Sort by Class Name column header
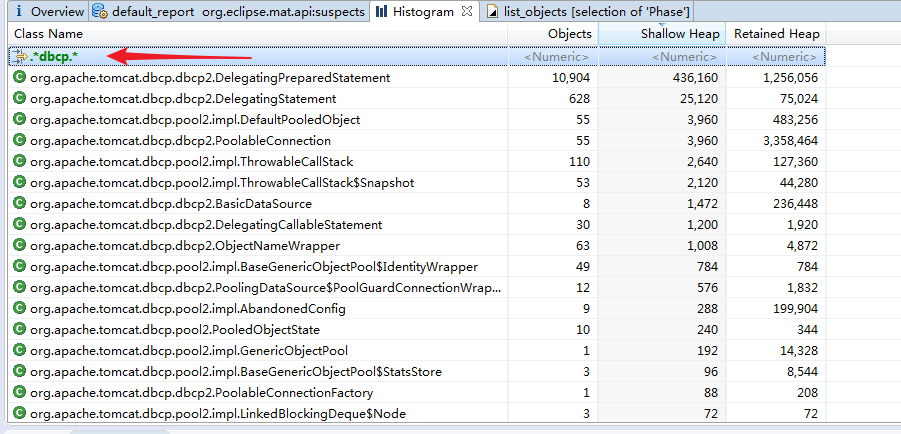 48,34
